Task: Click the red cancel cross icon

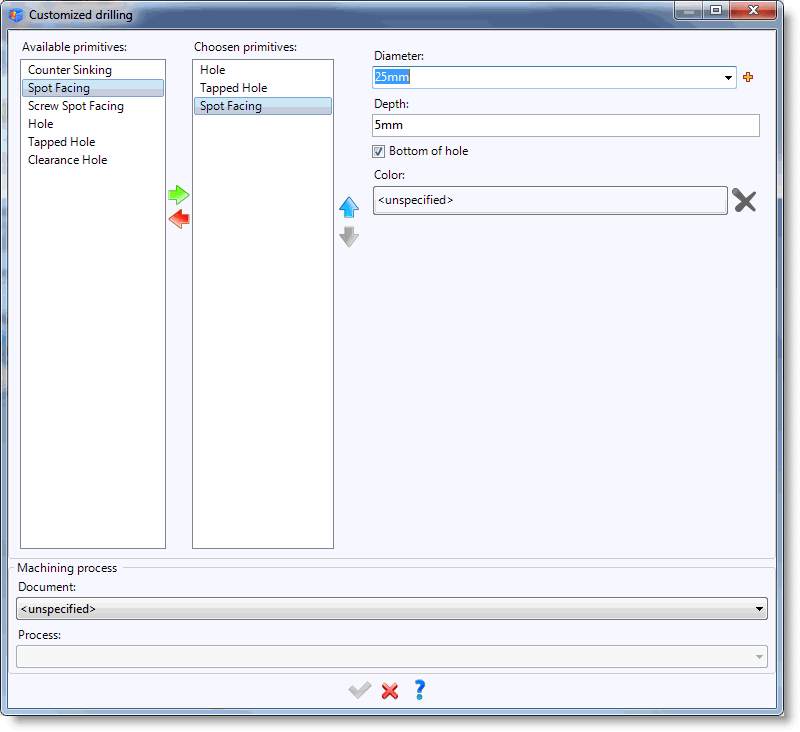Action: (x=390, y=690)
